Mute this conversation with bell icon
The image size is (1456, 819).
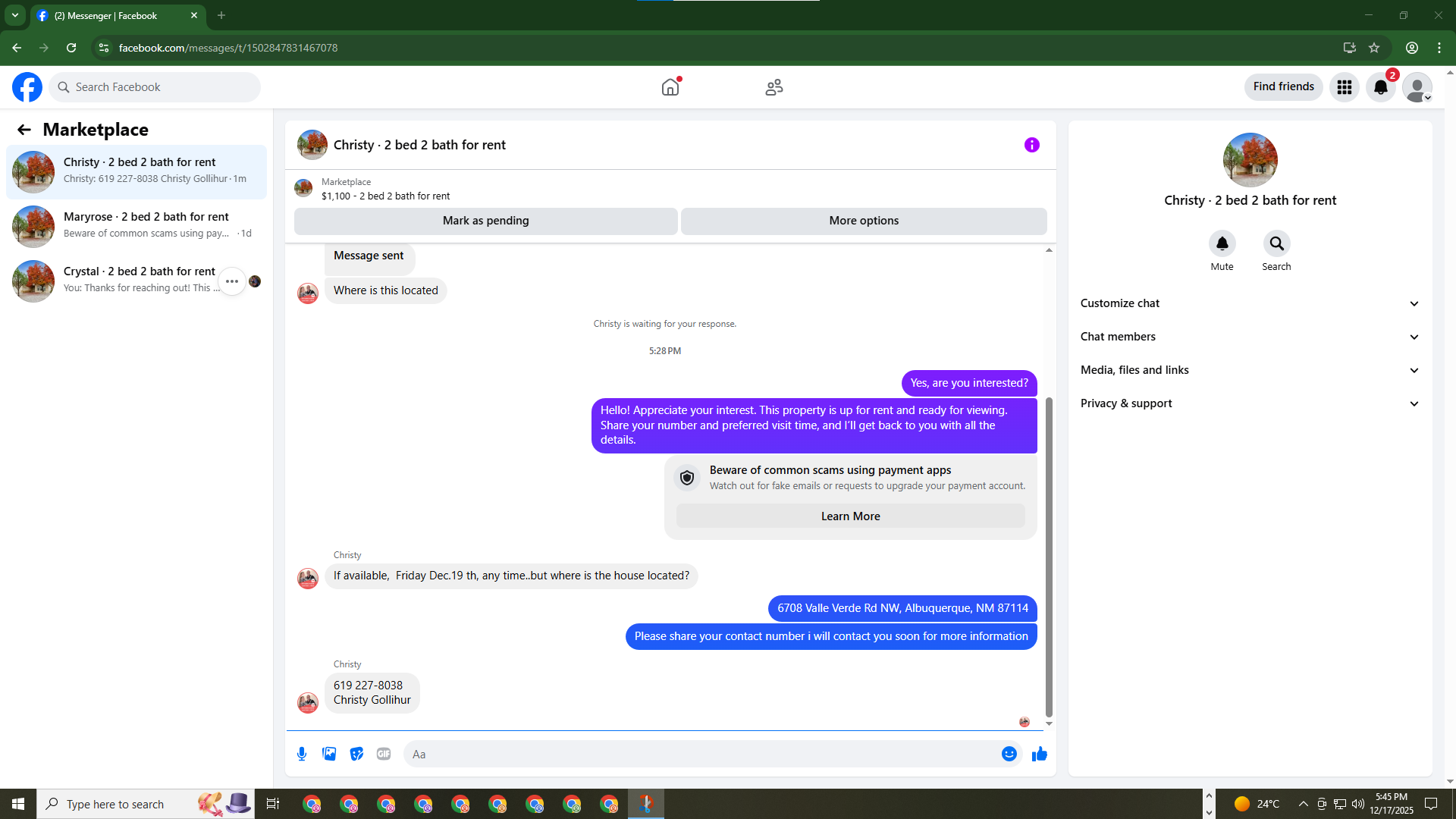[x=1222, y=243]
